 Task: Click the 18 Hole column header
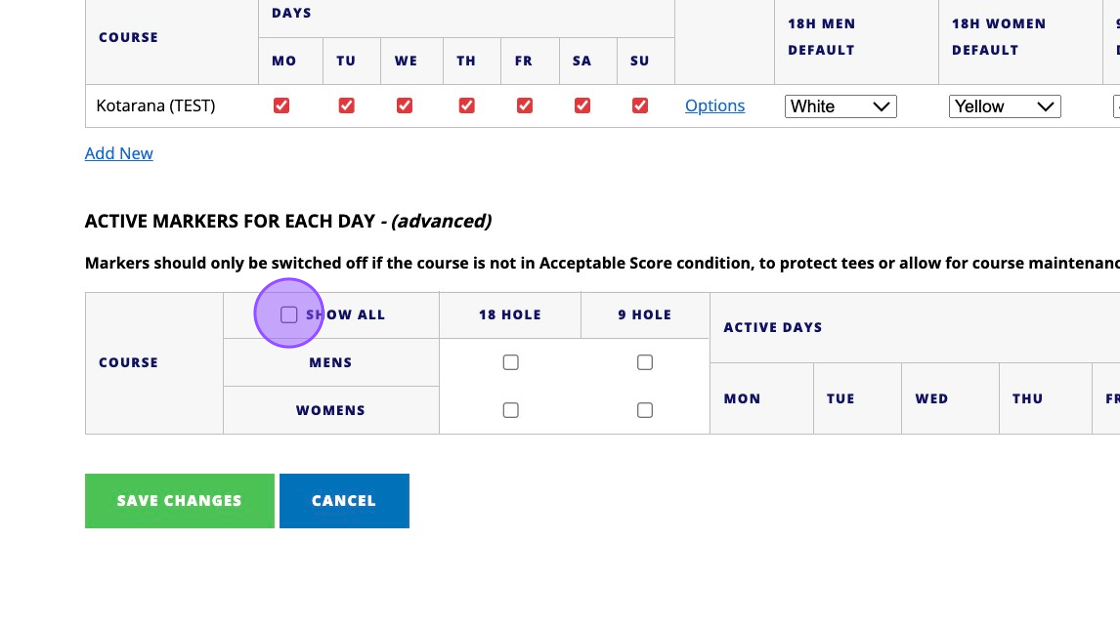pyautogui.click(x=509, y=314)
